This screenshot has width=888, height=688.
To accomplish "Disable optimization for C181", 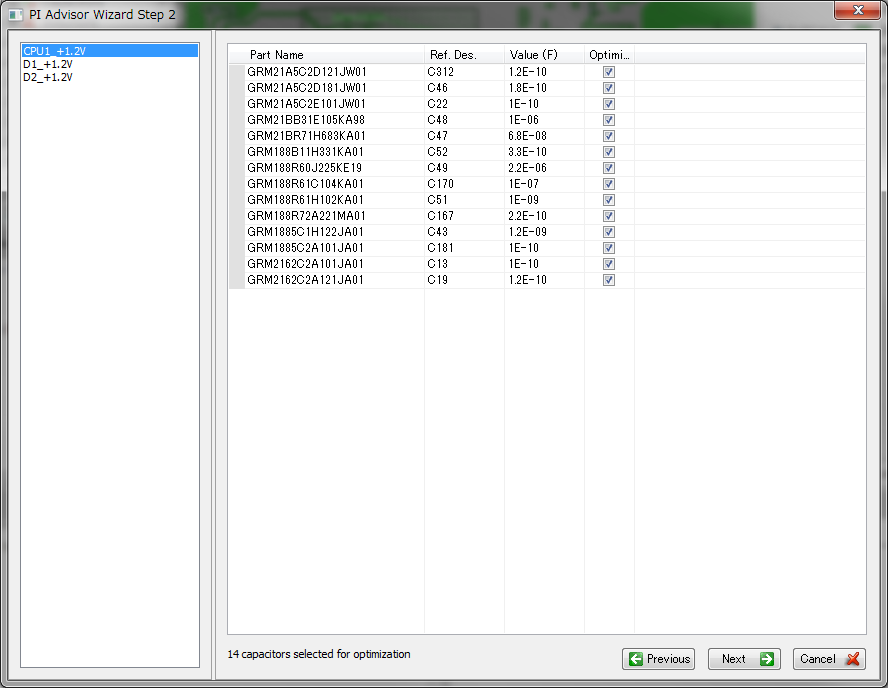I will coord(609,248).
